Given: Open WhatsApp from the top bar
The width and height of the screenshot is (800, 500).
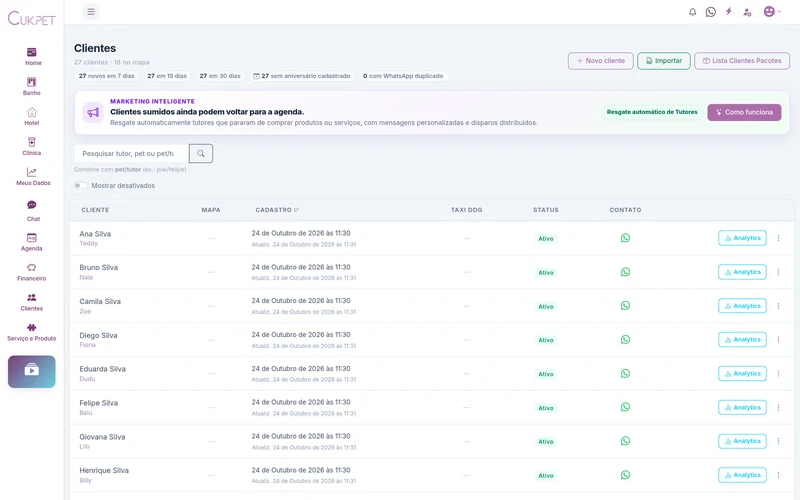Looking at the screenshot, I should [x=711, y=12].
